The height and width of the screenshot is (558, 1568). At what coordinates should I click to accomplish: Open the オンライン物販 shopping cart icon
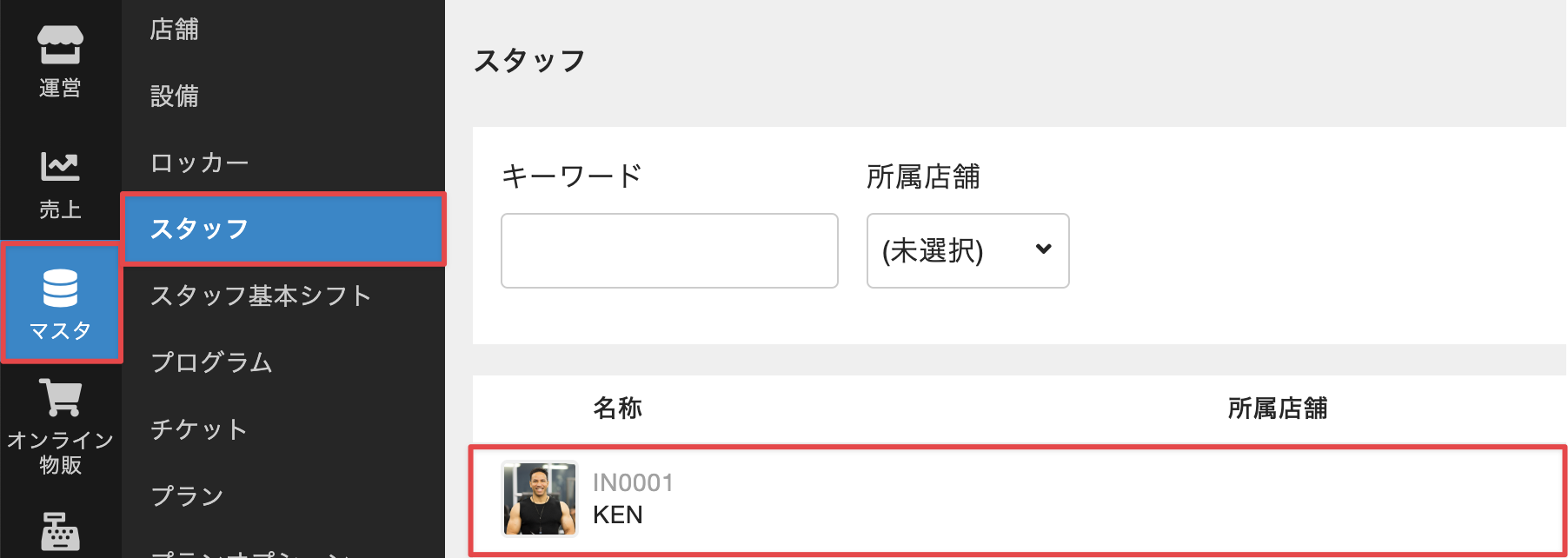click(60, 399)
